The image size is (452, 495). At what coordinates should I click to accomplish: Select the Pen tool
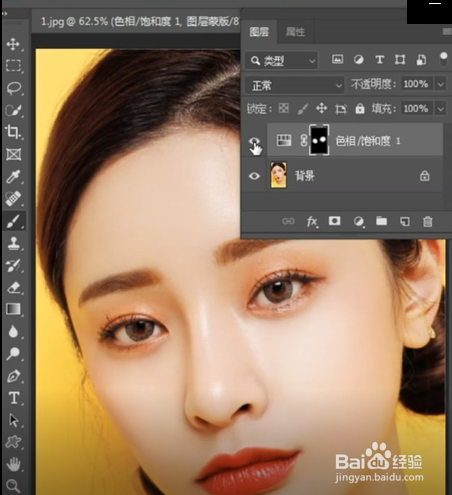coord(13,376)
